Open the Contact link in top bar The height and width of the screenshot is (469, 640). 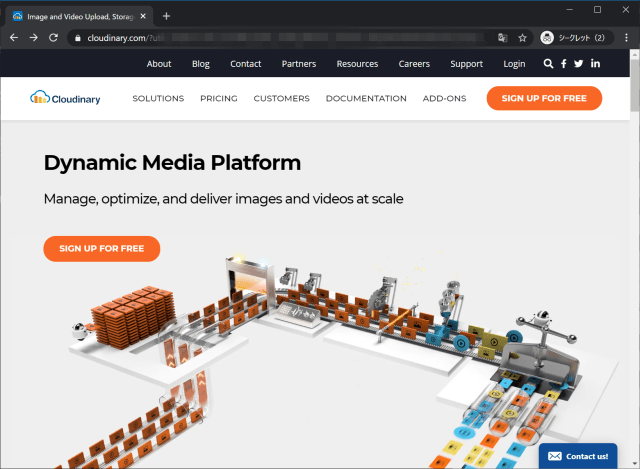coord(246,64)
